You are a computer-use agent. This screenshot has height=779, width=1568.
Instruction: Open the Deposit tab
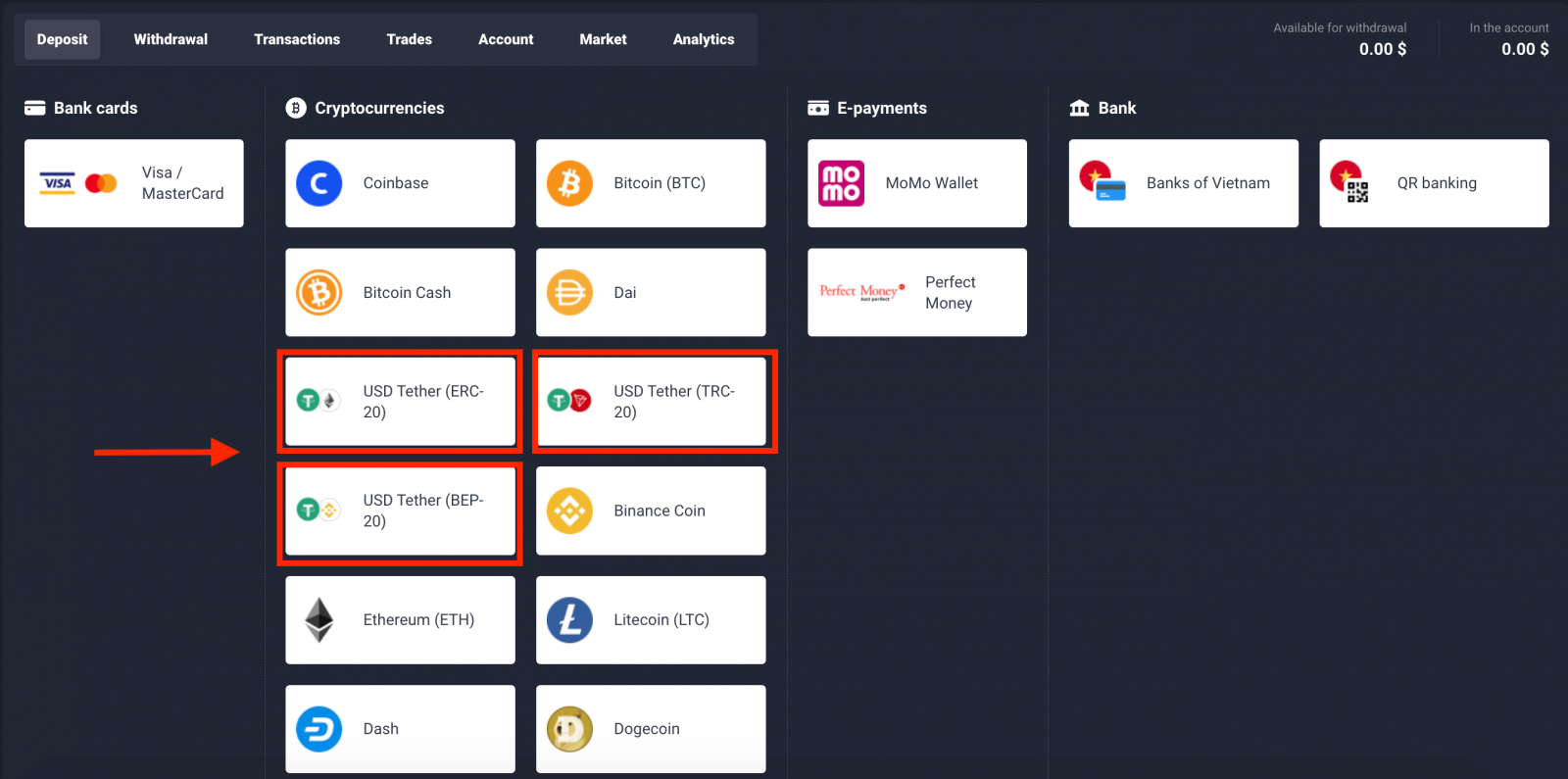pyautogui.click(x=62, y=39)
